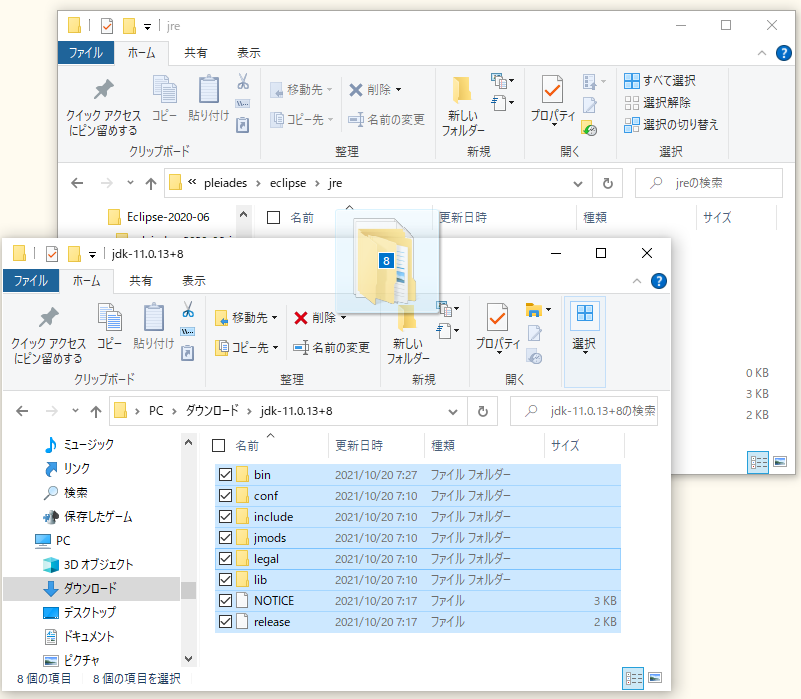Click the 貼り付け (Paste) icon

coord(153,325)
